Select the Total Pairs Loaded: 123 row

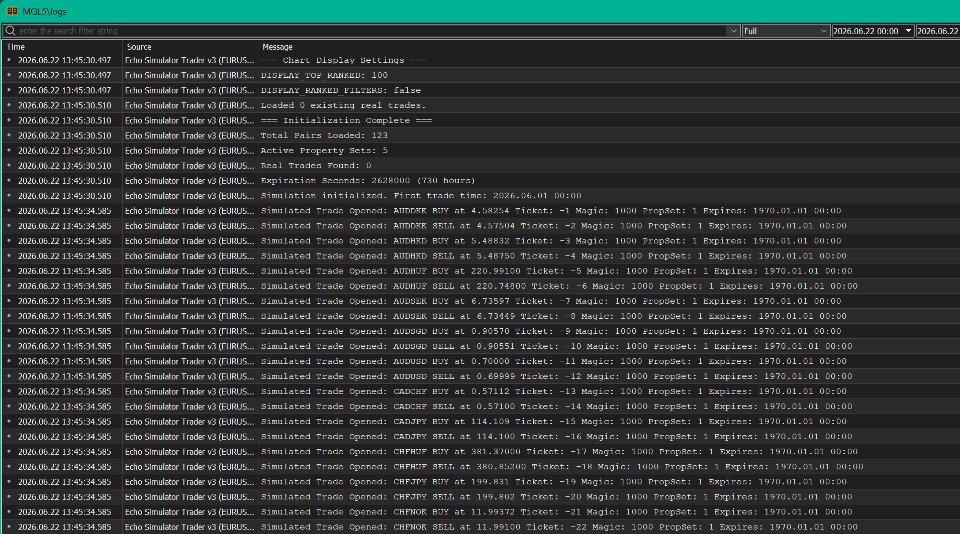coord(480,135)
